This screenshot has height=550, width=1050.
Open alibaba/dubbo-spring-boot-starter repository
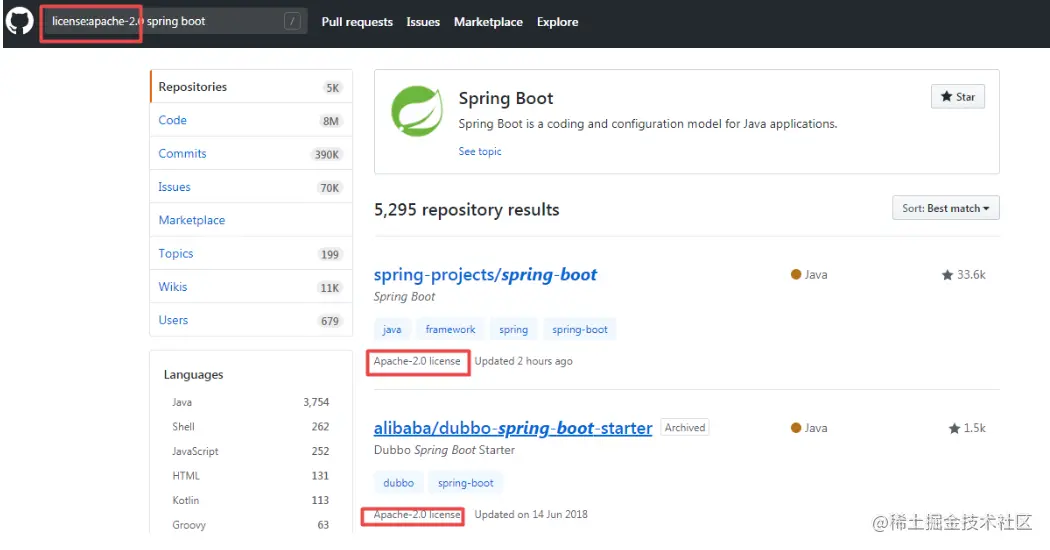(x=513, y=428)
